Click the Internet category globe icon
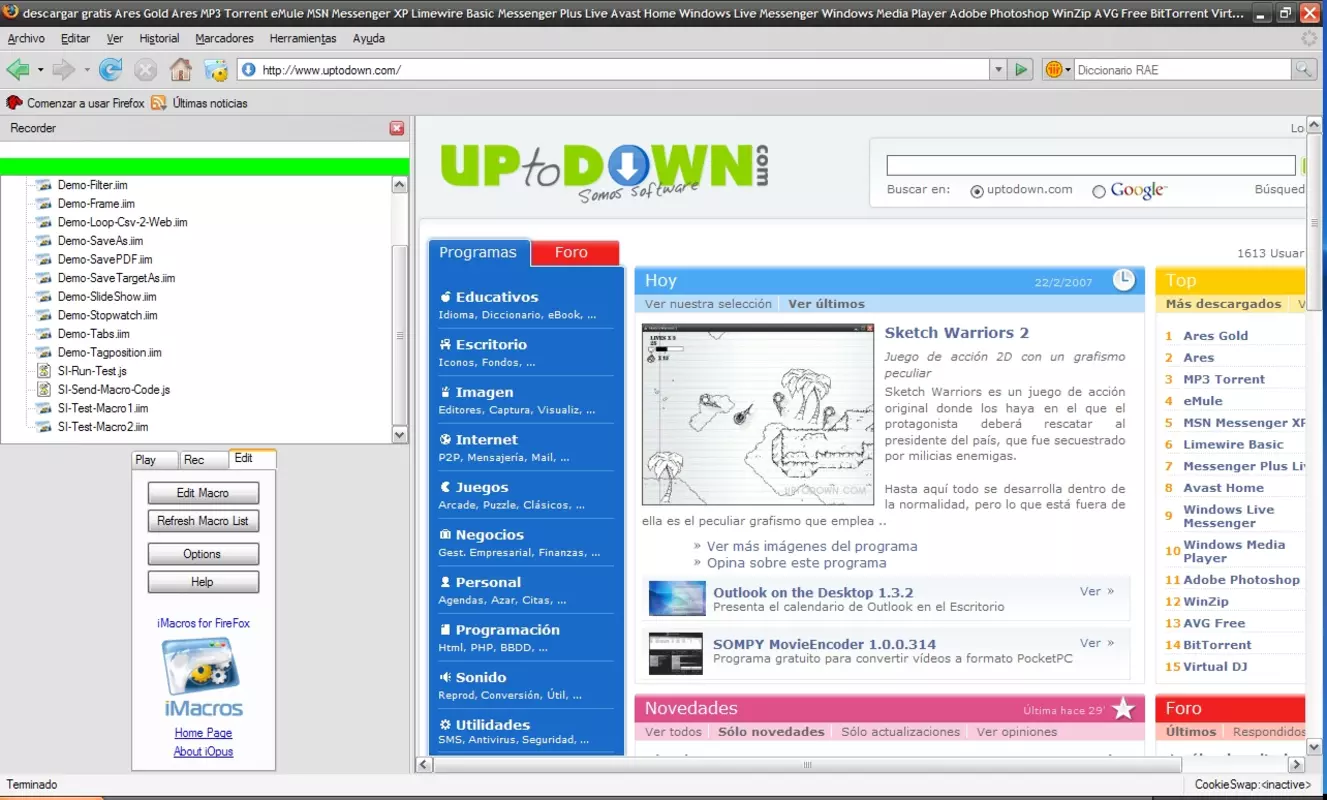The image size is (1327, 800). (x=446, y=439)
